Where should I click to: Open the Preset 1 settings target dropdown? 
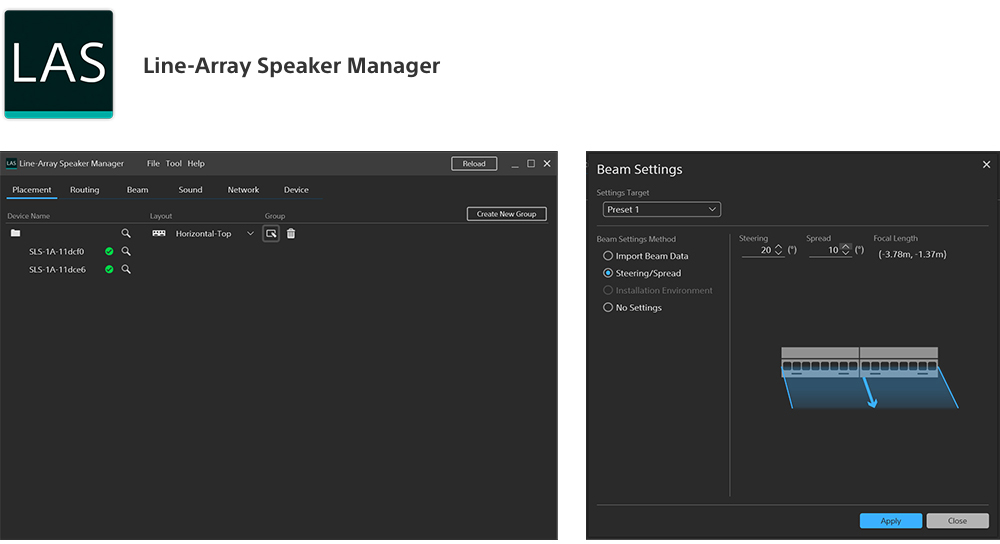[x=661, y=210]
